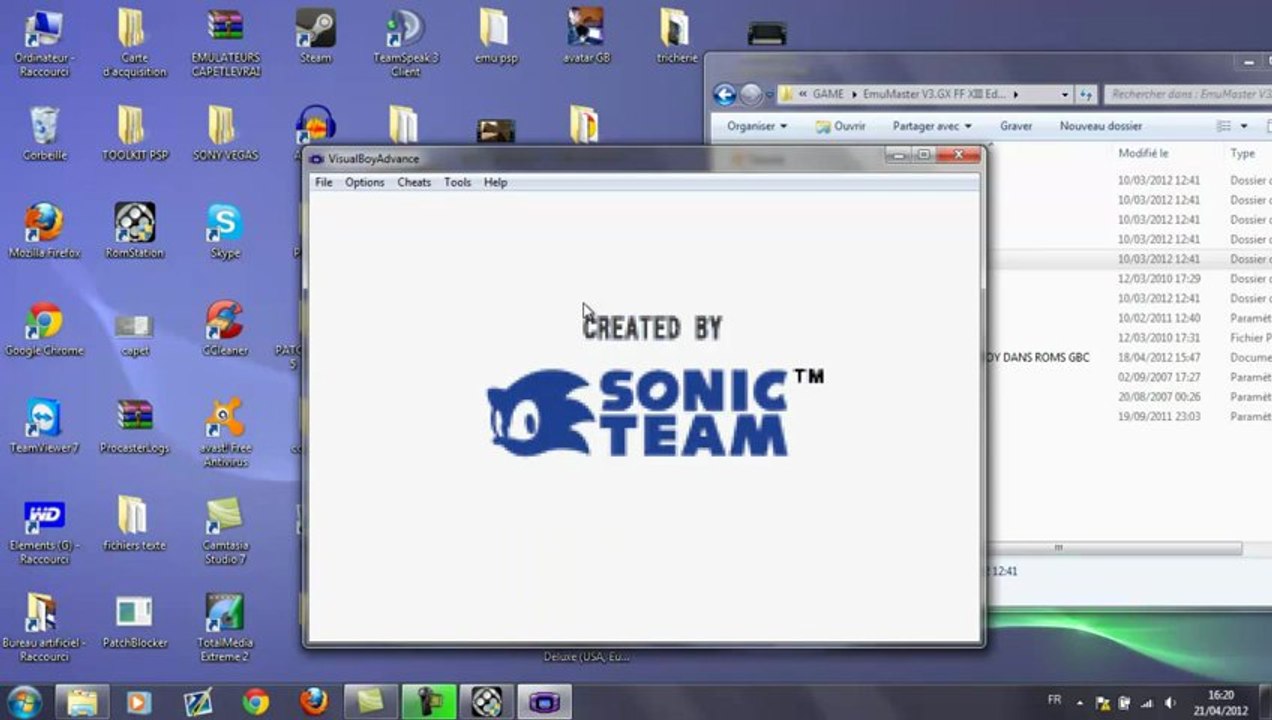Image resolution: width=1272 pixels, height=720 pixels.
Task: Select row dated 10/02/2011 12:40
Action: click(1128, 318)
